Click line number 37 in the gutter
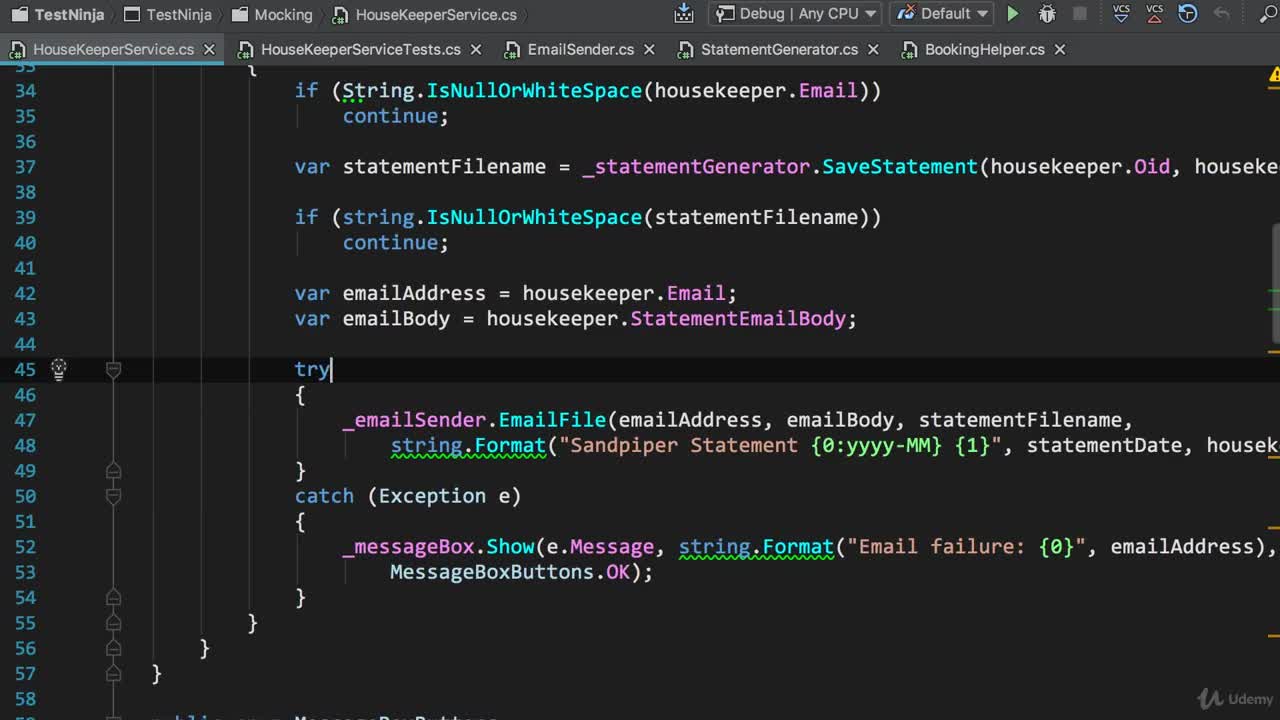1280x720 pixels. (25, 167)
